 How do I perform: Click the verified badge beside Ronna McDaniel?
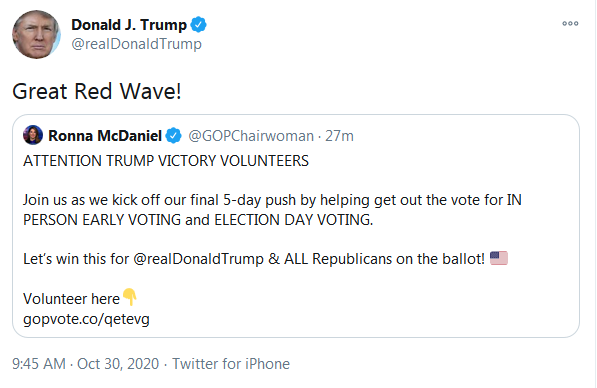coord(174,136)
